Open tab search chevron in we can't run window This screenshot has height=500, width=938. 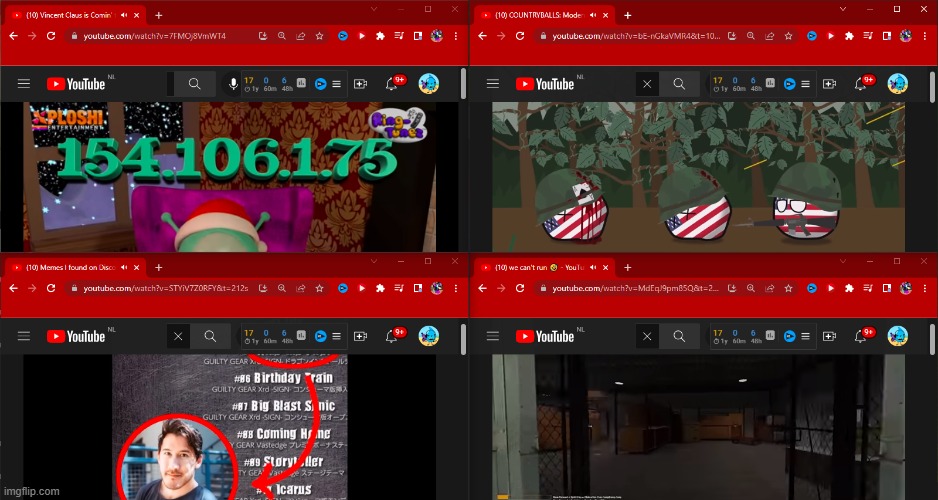[843, 261]
